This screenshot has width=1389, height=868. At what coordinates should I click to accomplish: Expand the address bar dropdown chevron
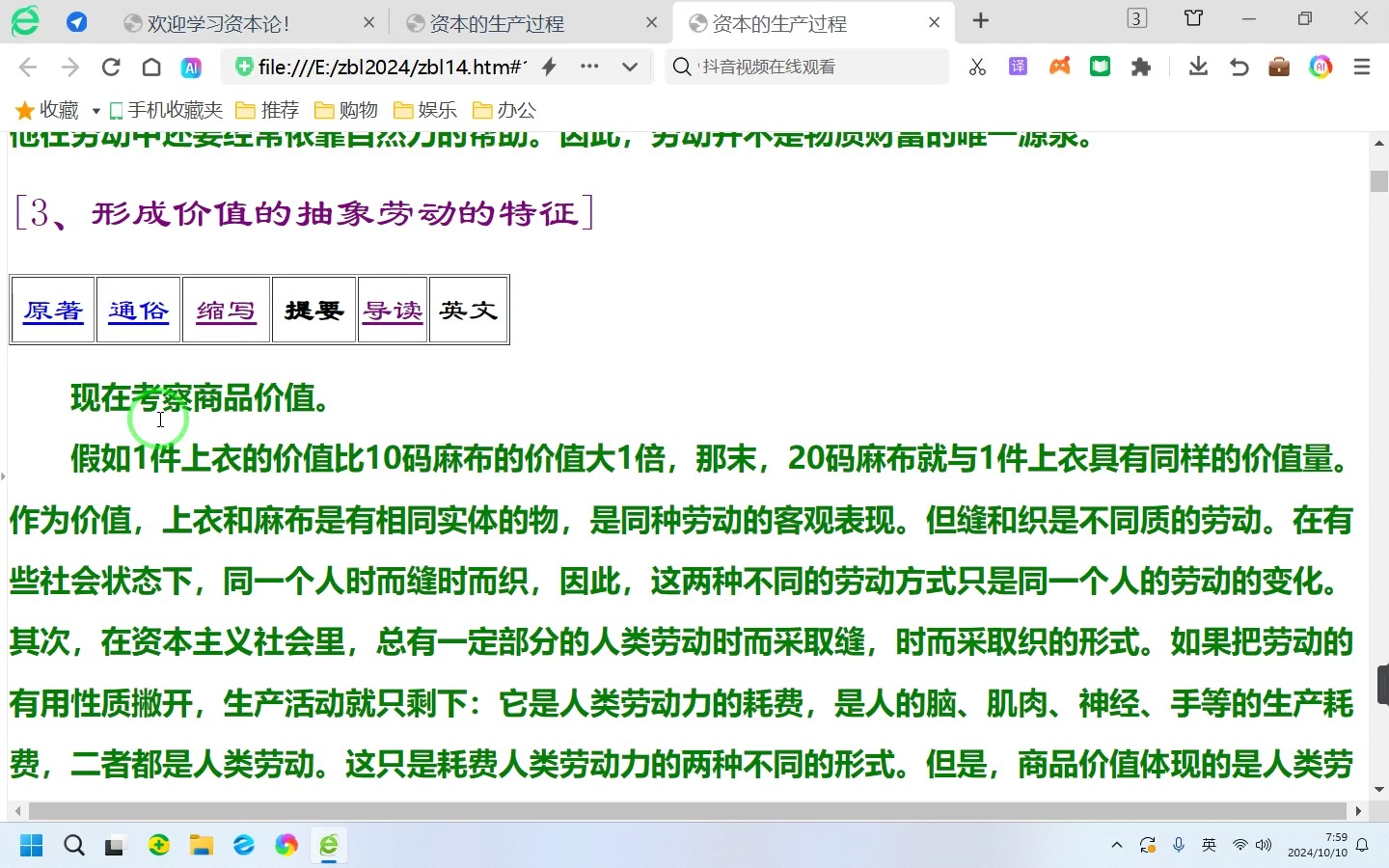coord(630,67)
